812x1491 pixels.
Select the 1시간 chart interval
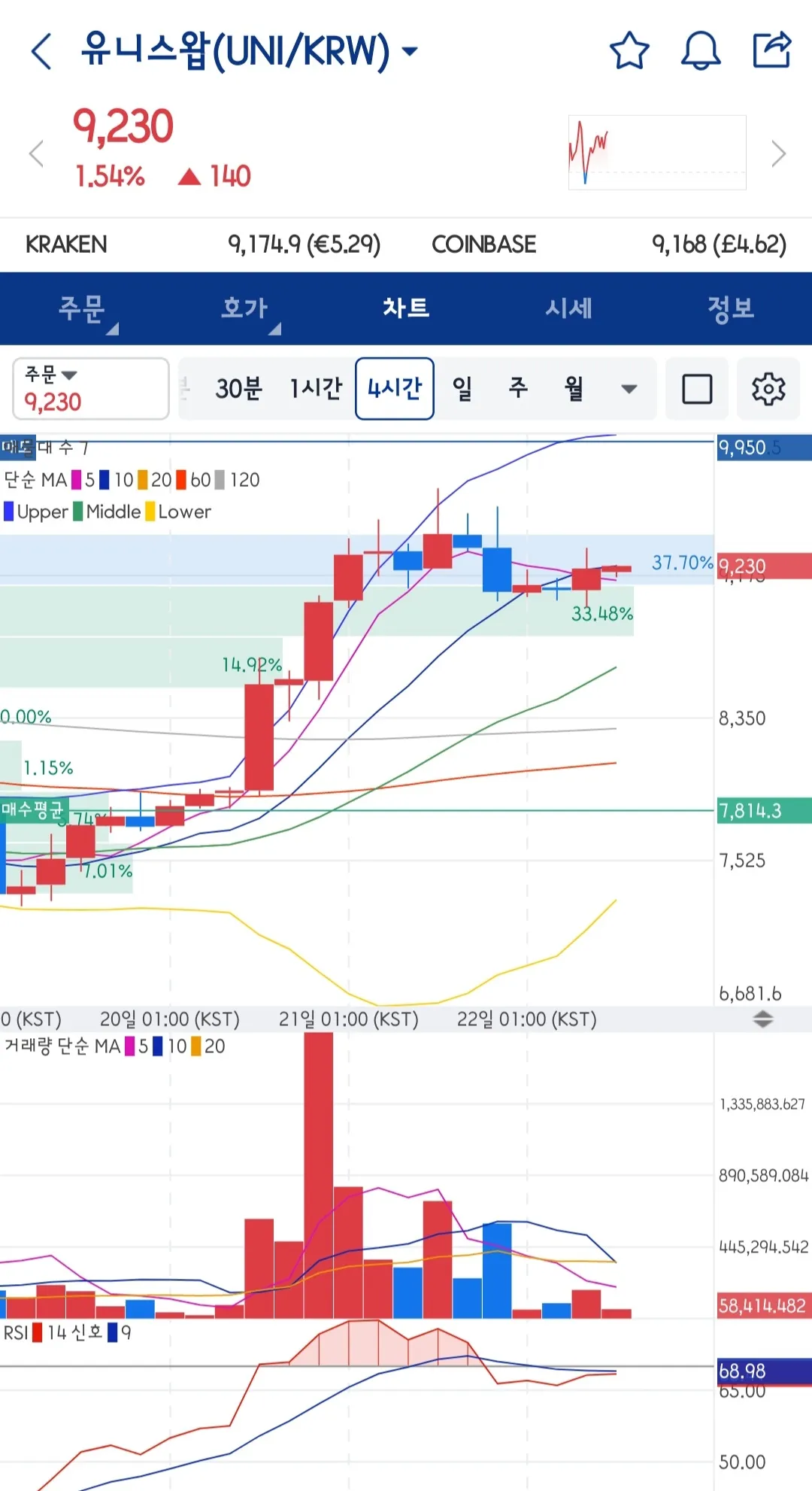[x=316, y=389]
